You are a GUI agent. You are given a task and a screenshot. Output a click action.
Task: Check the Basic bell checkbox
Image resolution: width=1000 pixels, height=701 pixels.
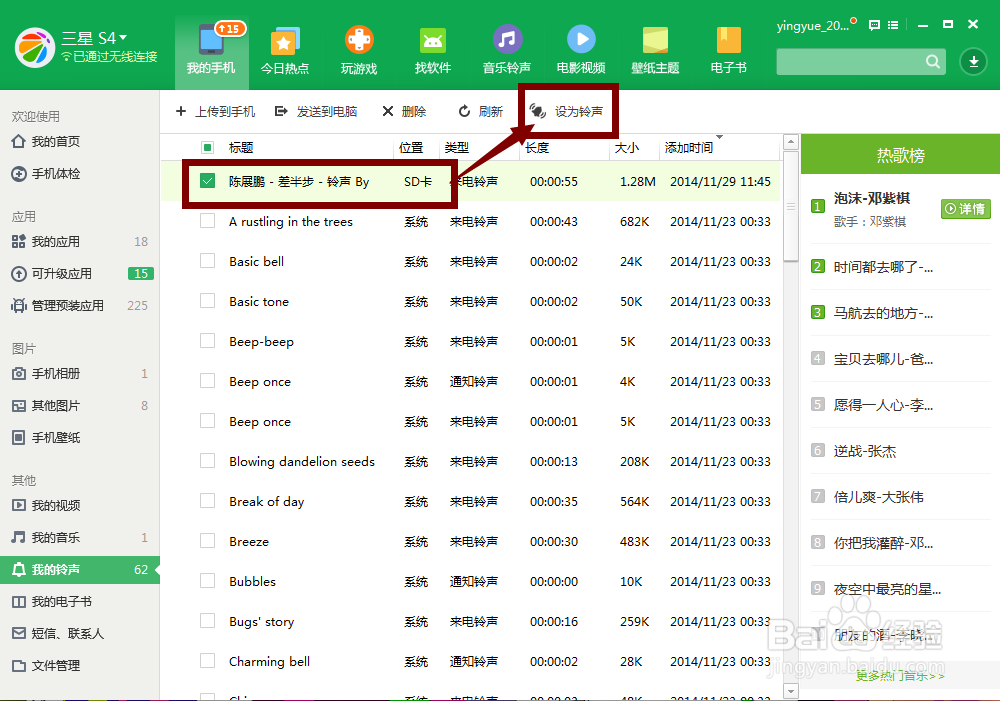tap(207, 261)
